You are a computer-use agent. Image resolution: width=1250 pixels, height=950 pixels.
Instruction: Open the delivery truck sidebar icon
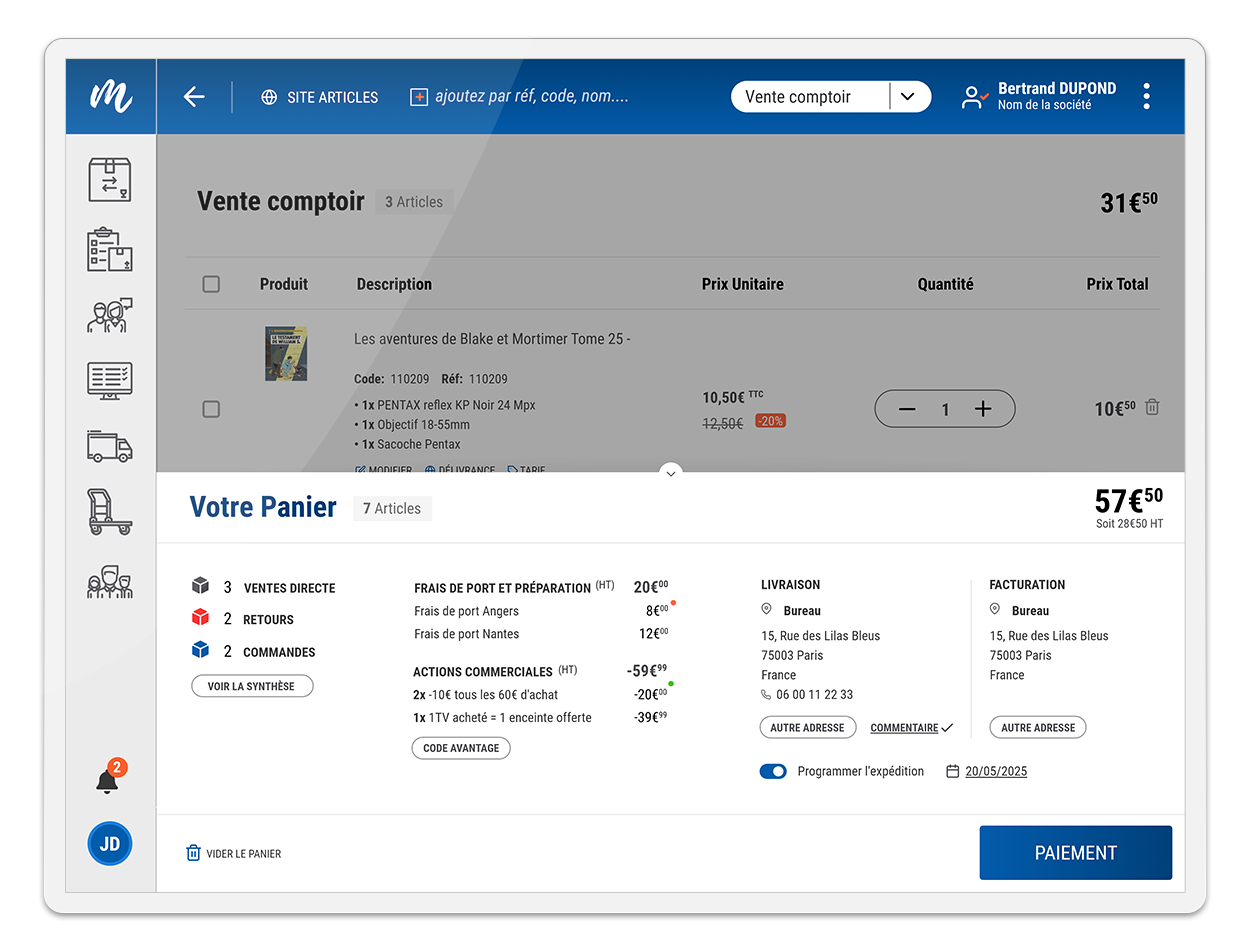pyautogui.click(x=110, y=447)
